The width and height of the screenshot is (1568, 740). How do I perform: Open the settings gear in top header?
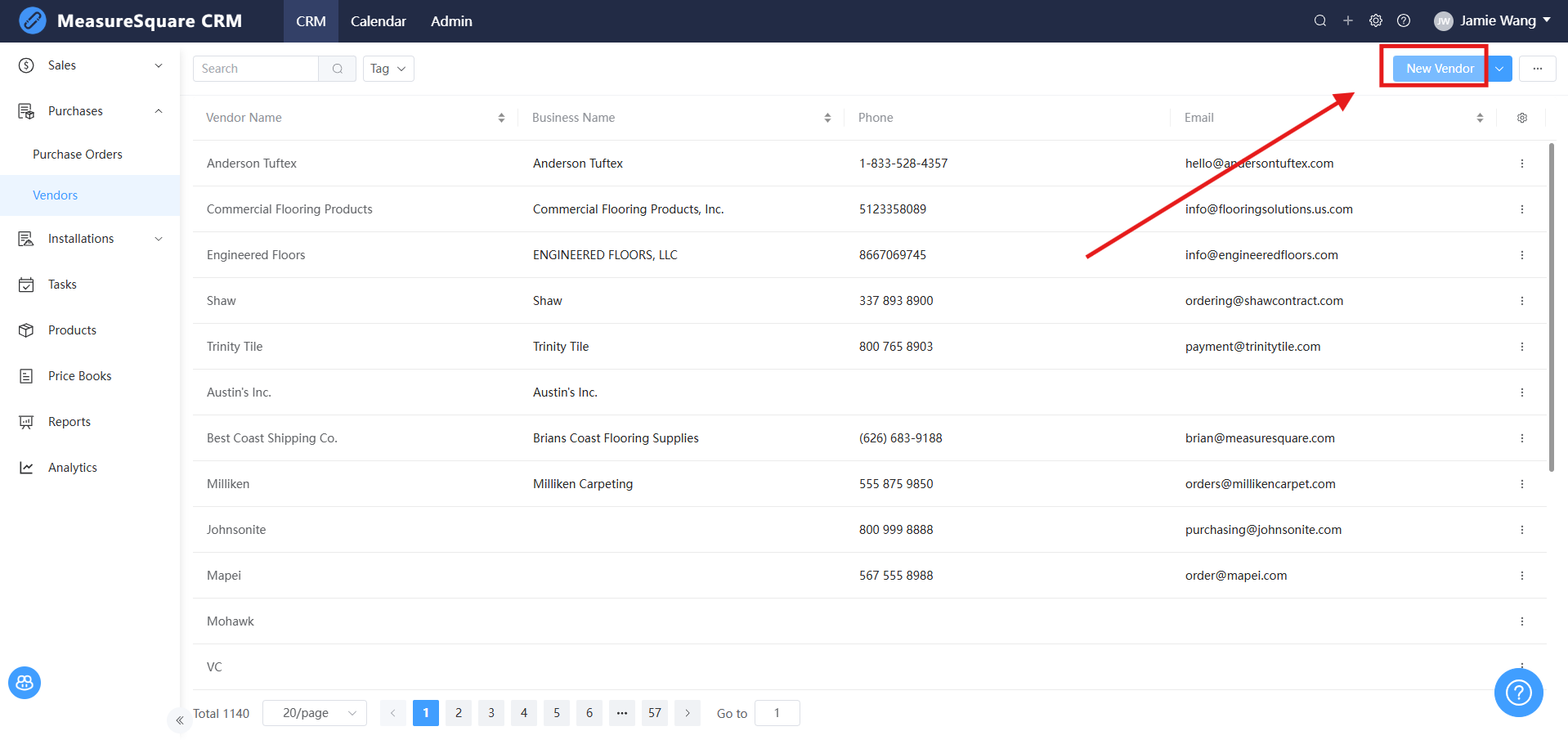[x=1376, y=20]
